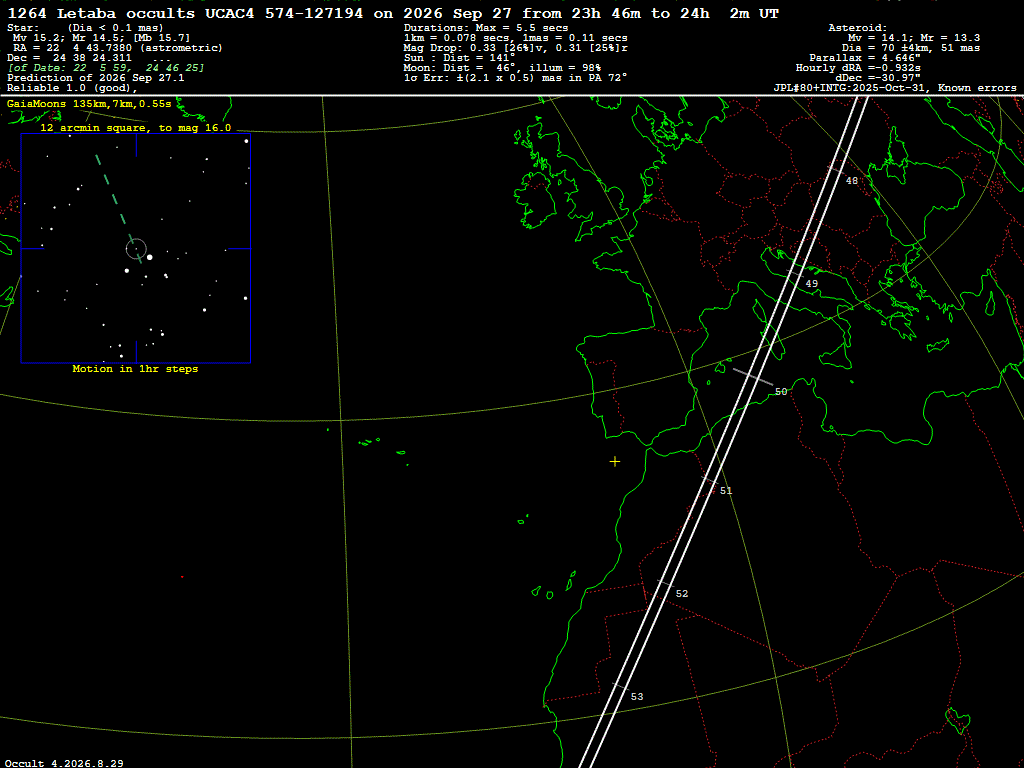Click the small red dot in the Atlantic
This screenshot has height=768, width=1024.
coord(182,577)
